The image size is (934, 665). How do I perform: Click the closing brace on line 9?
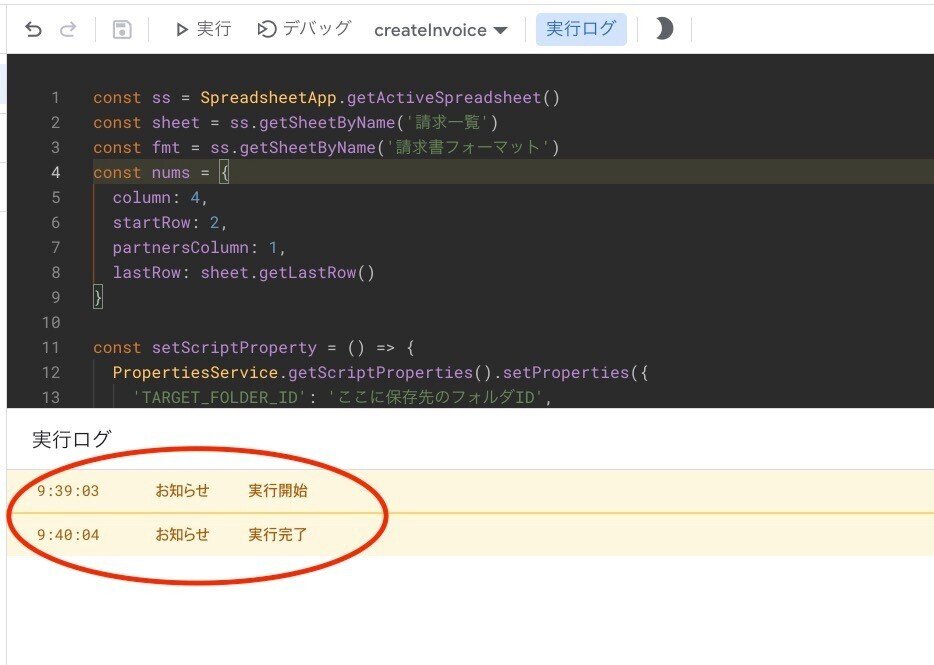98,297
